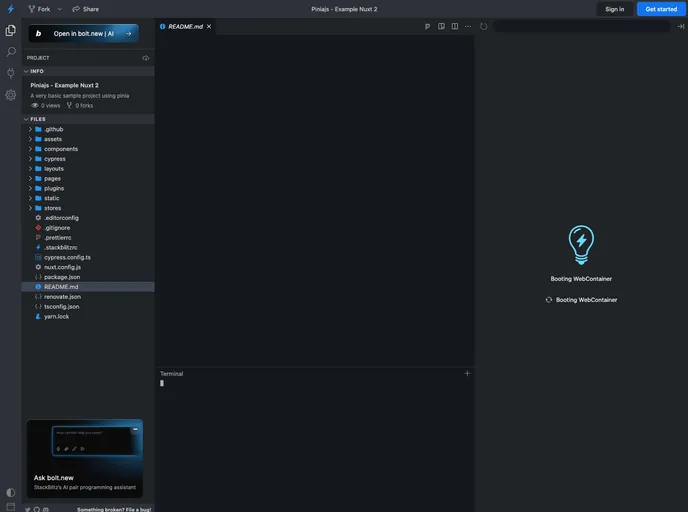Expand the pages folder
This screenshot has width=688, height=512.
(88, 179)
